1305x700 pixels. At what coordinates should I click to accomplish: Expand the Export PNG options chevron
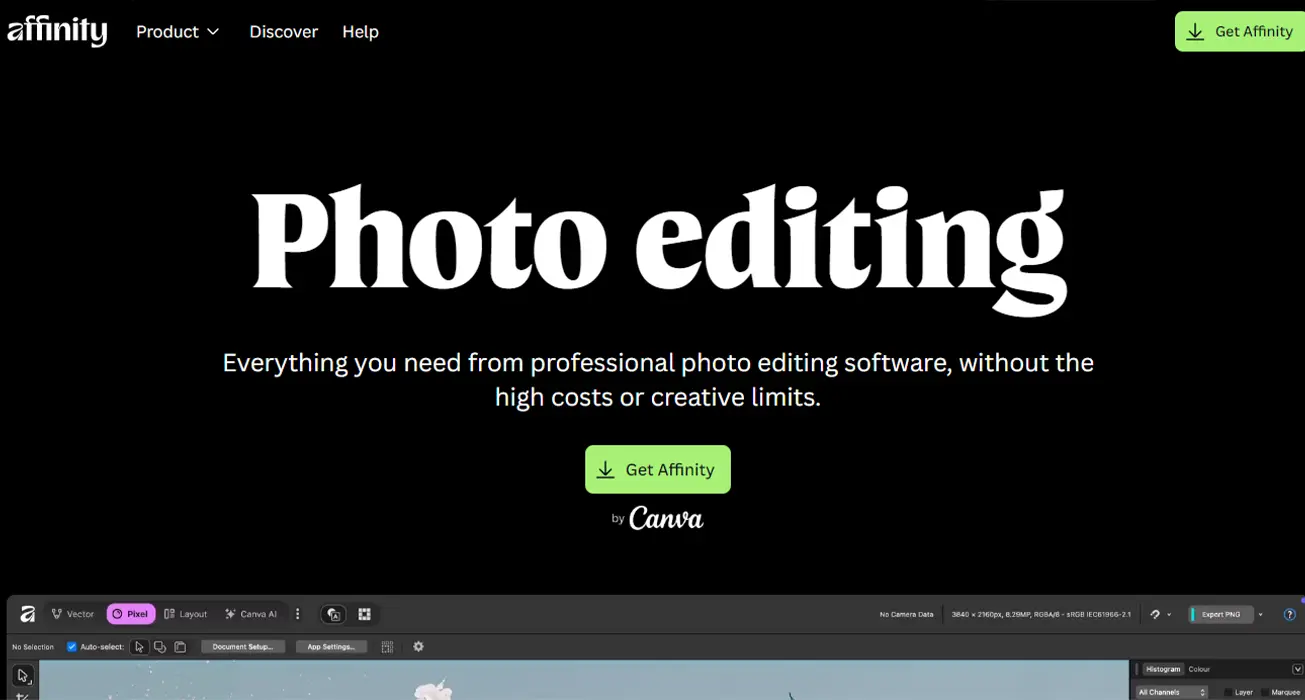(1260, 614)
